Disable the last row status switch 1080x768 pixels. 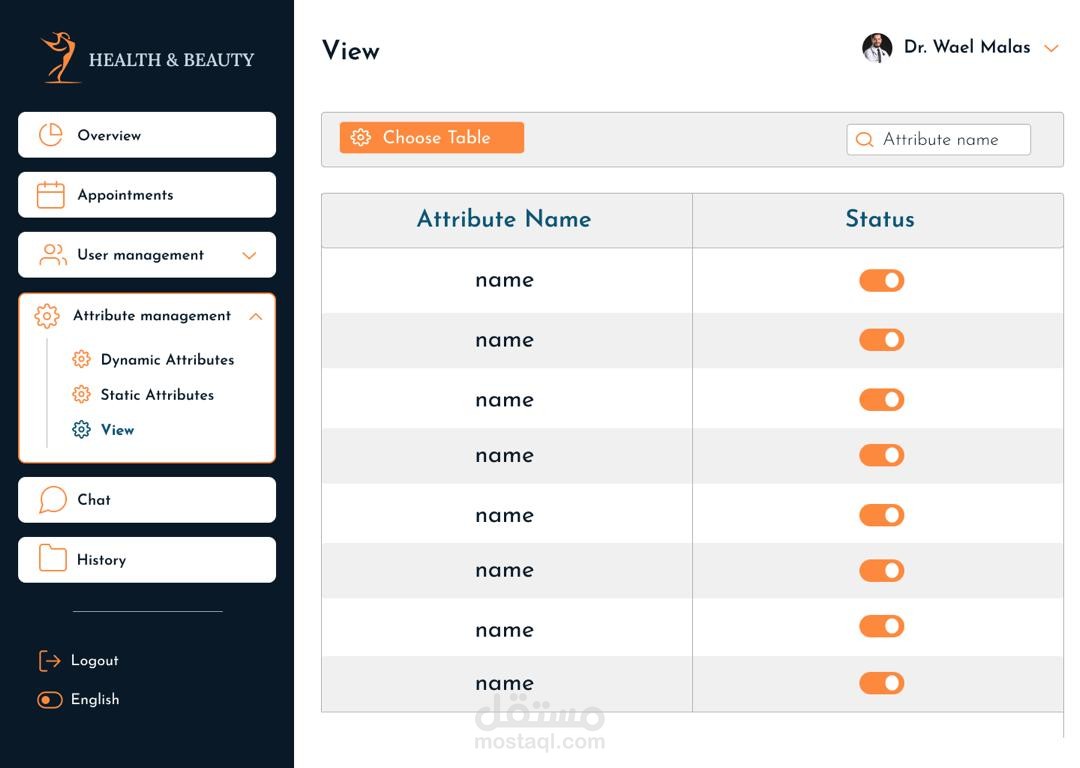881,683
